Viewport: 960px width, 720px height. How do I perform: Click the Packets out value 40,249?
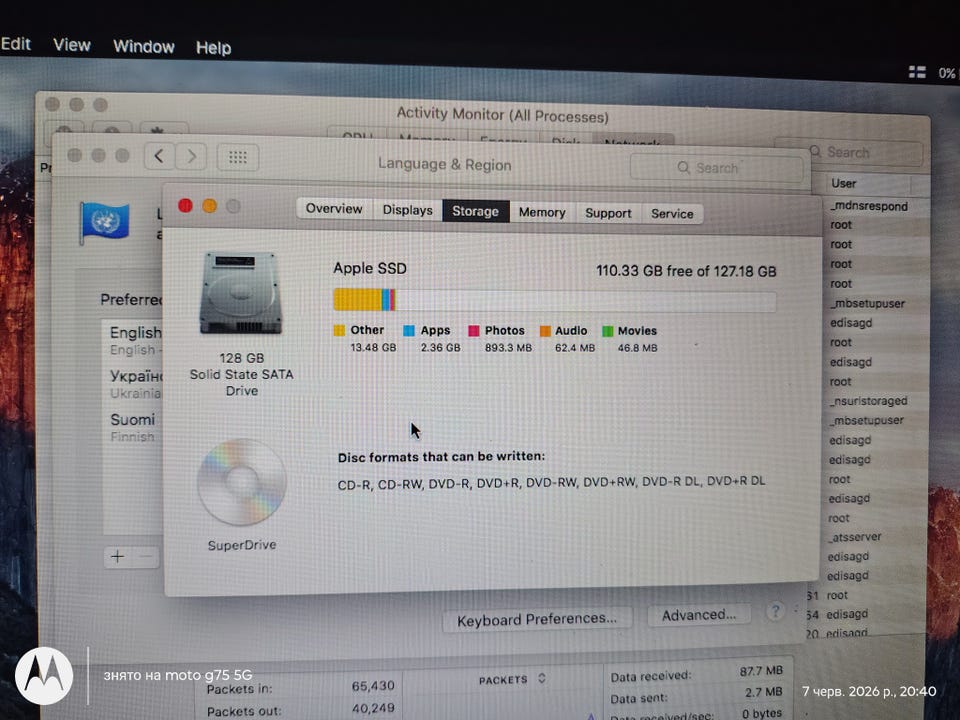(373, 708)
